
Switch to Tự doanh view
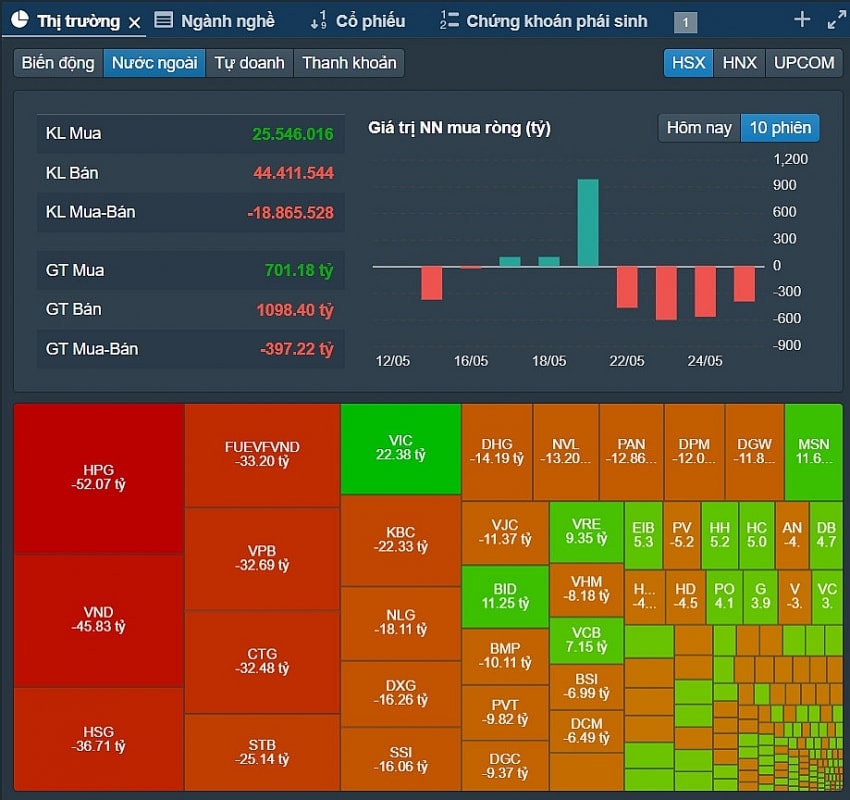point(249,63)
